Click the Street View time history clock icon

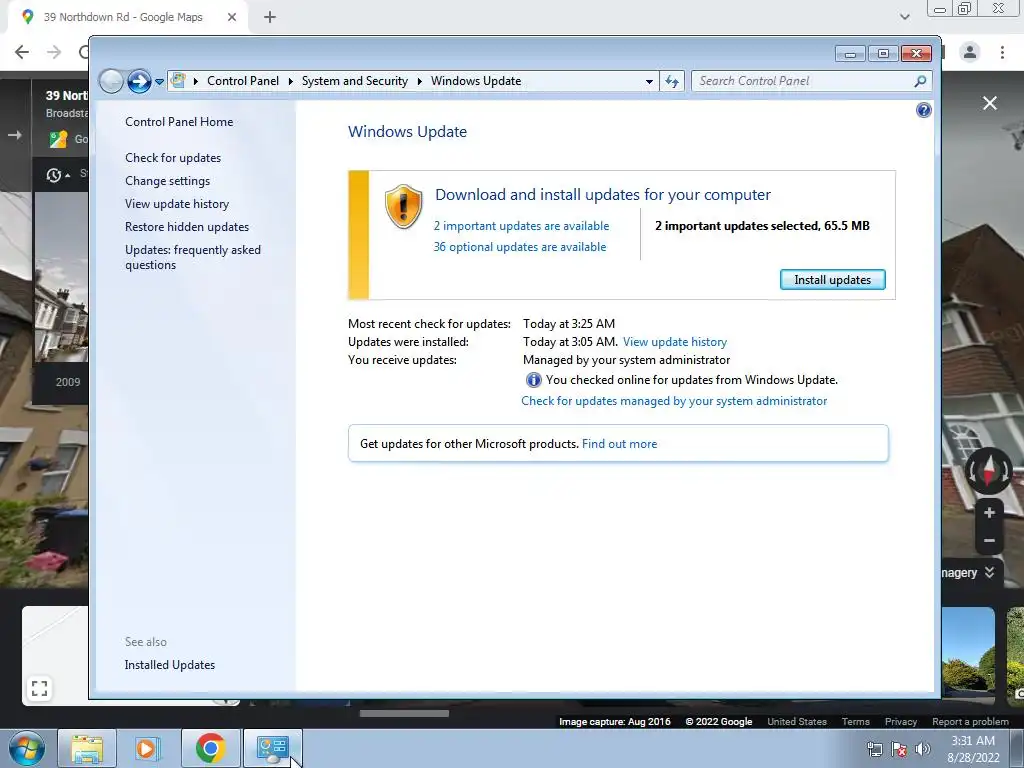[x=54, y=175]
